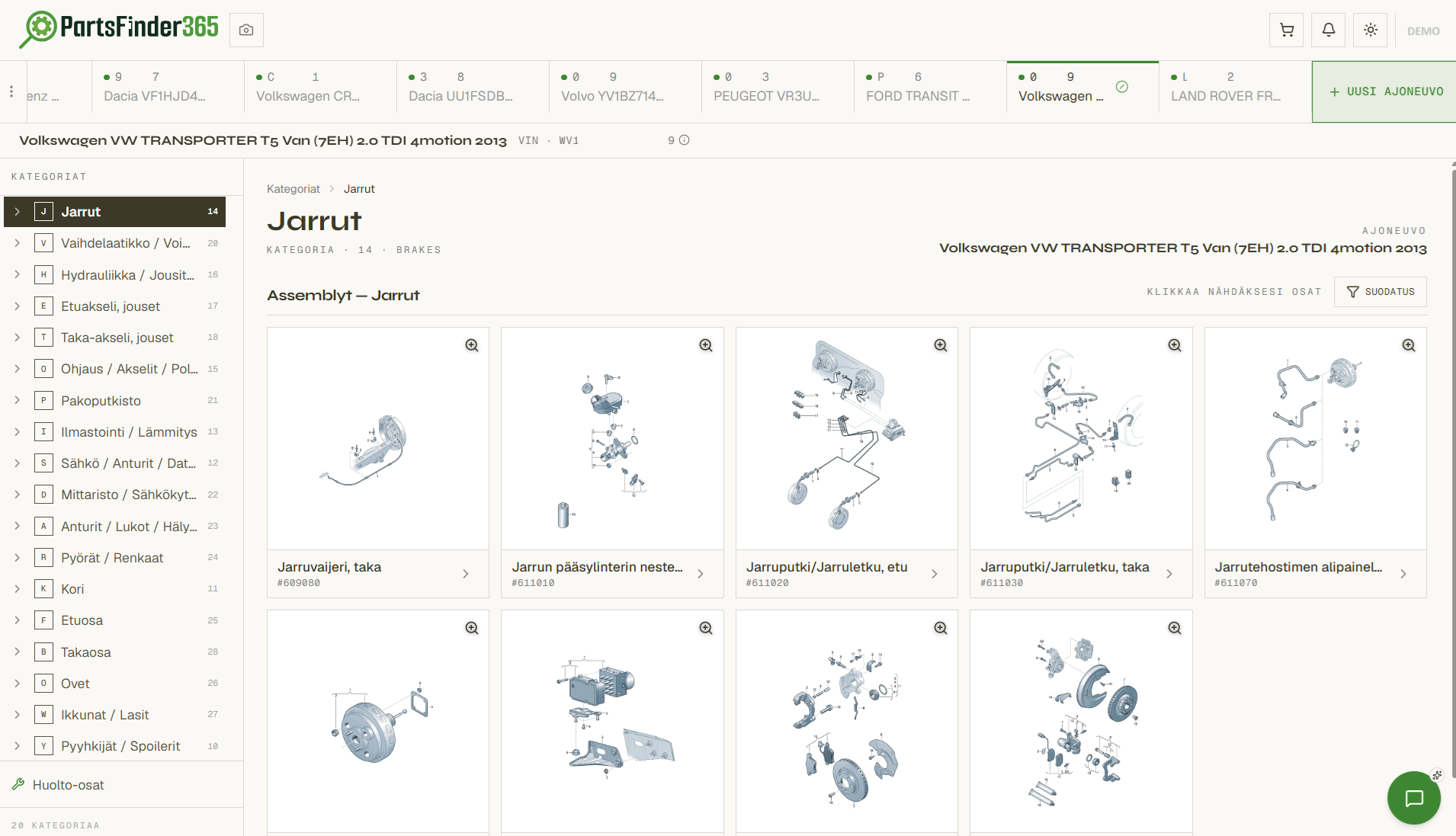Screen dimensions: 1456x836
Task: Click the J icon of Jarrut category
Action: (43, 212)
